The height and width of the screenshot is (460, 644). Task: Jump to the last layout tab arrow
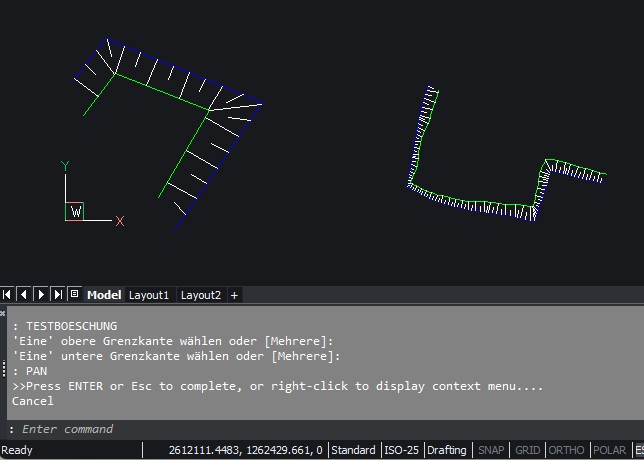(x=58, y=294)
